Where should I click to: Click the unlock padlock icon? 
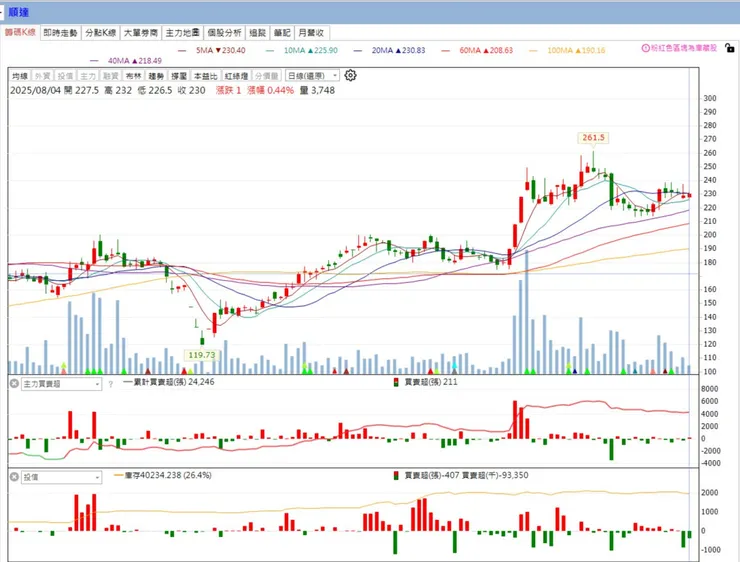pos(730,48)
